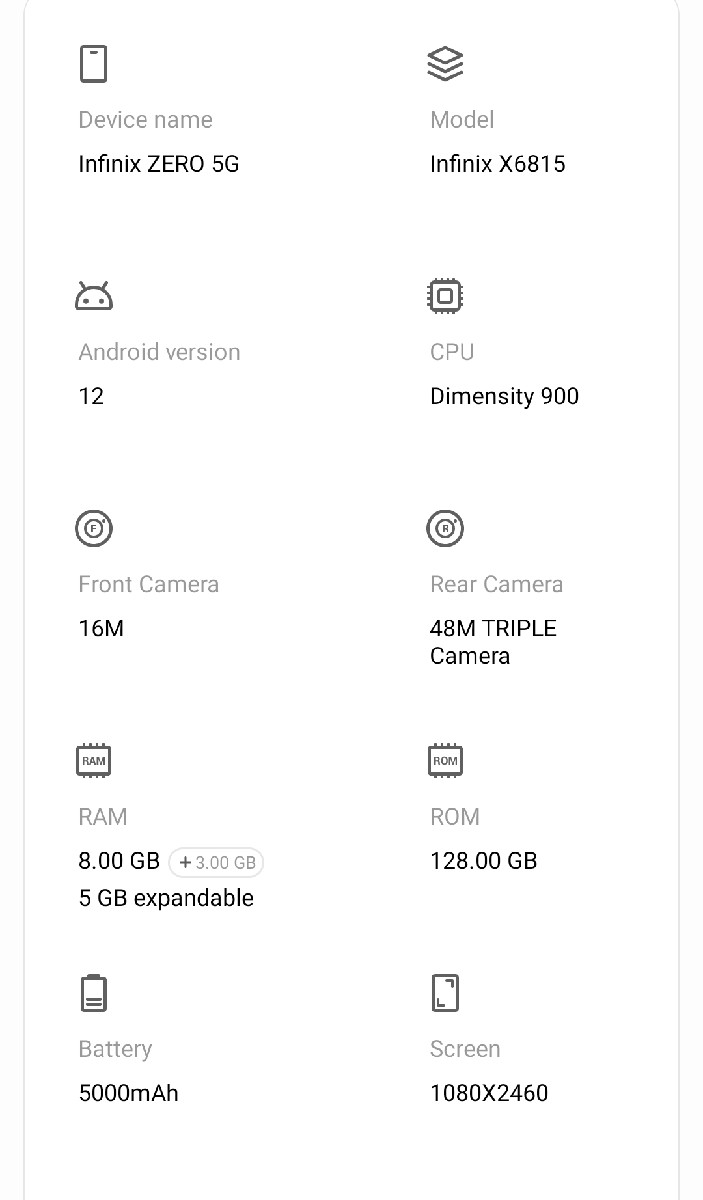The width and height of the screenshot is (703, 1200).
Task: Tap the Screen resolution icon
Action: tap(445, 993)
